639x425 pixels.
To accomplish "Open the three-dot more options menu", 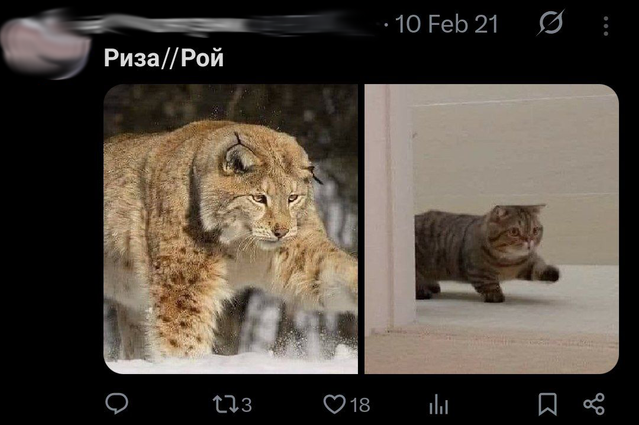I will click(x=606, y=26).
